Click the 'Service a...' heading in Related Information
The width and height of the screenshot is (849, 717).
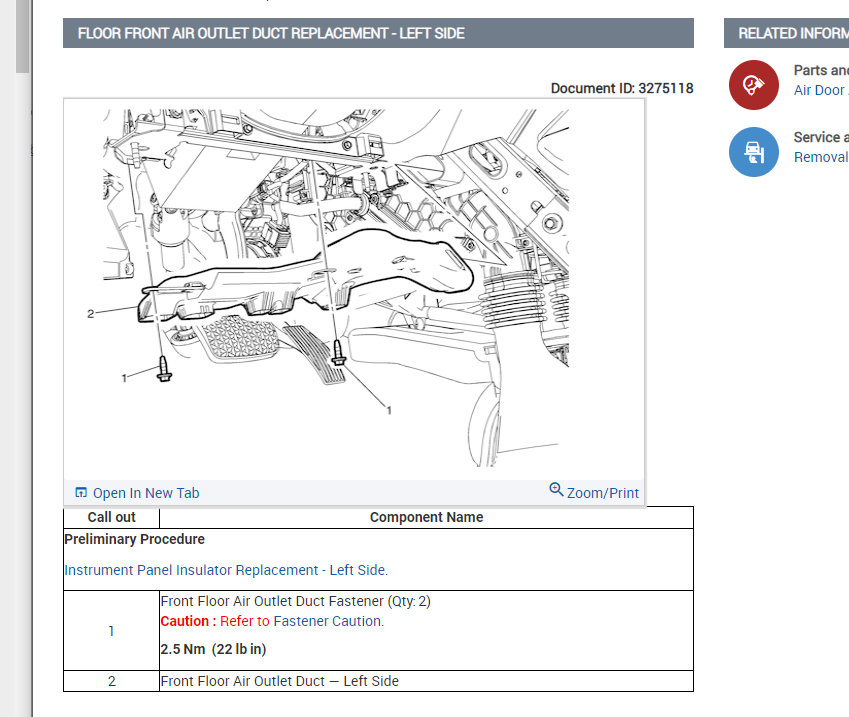pos(821,138)
